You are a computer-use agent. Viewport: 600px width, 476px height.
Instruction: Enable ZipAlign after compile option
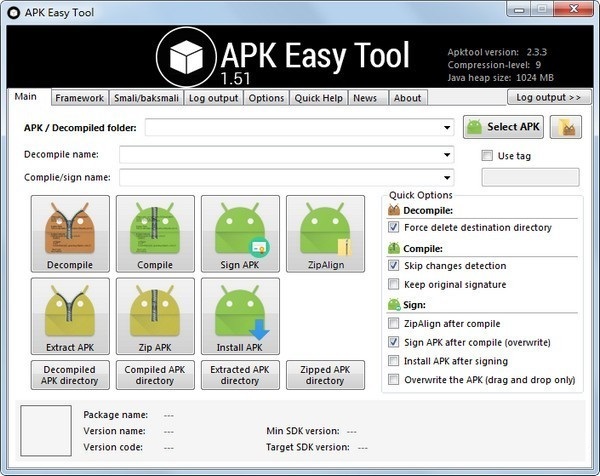(394, 324)
